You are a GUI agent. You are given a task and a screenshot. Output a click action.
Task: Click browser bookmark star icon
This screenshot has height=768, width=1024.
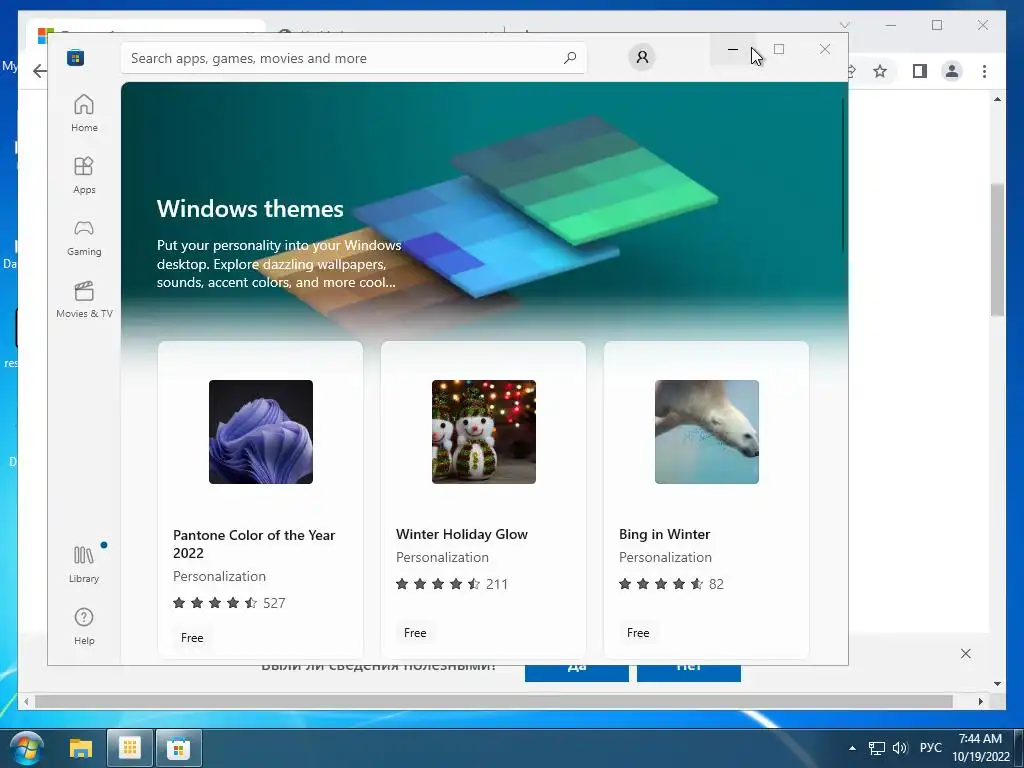point(880,71)
